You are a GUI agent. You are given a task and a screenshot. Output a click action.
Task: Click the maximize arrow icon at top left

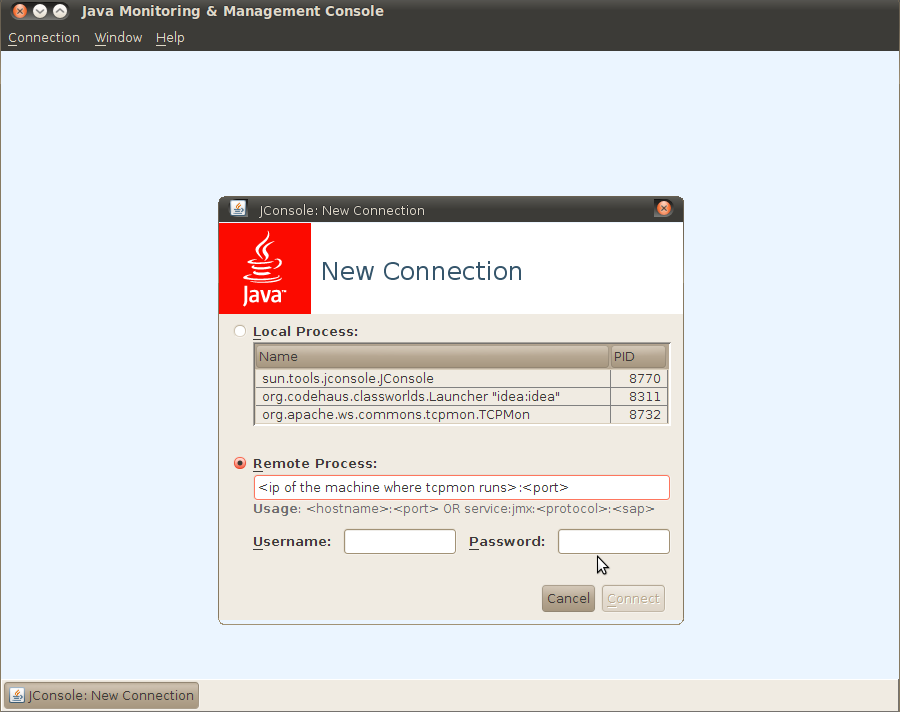[60, 11]
